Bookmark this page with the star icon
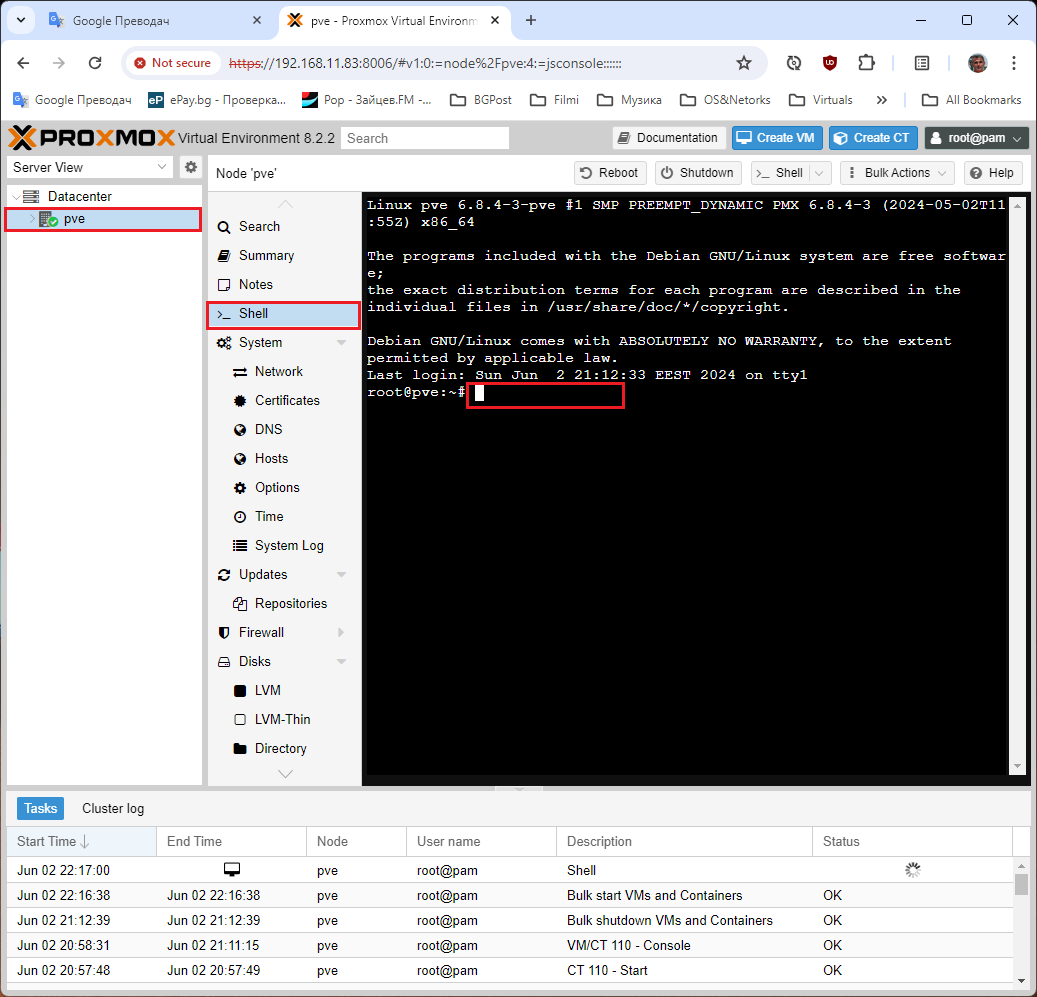The image size is (1037, 997). [744, 63]
